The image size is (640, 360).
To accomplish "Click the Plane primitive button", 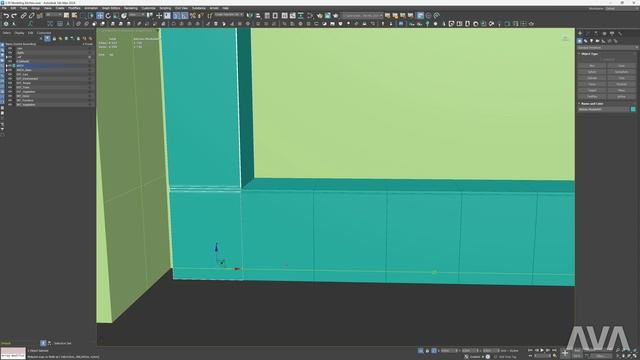I will point(621,90).
